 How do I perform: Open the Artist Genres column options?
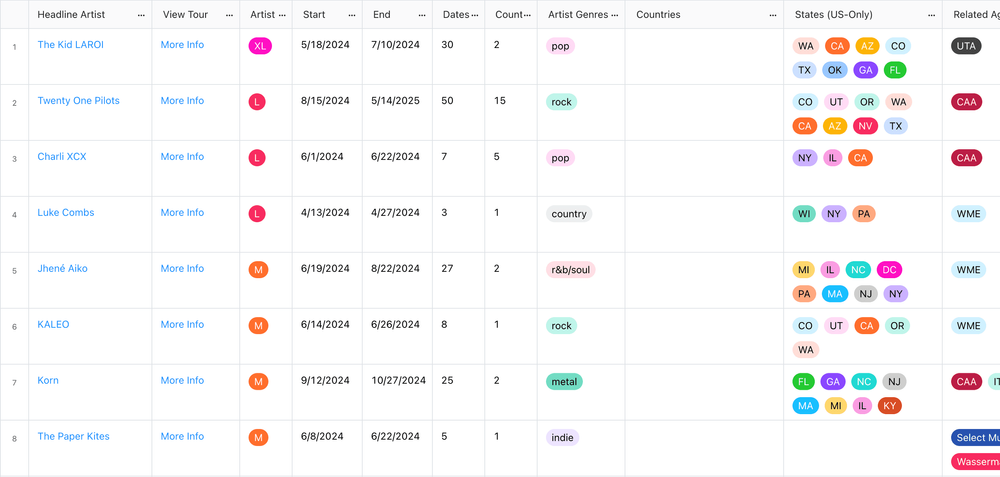[614, 15]
